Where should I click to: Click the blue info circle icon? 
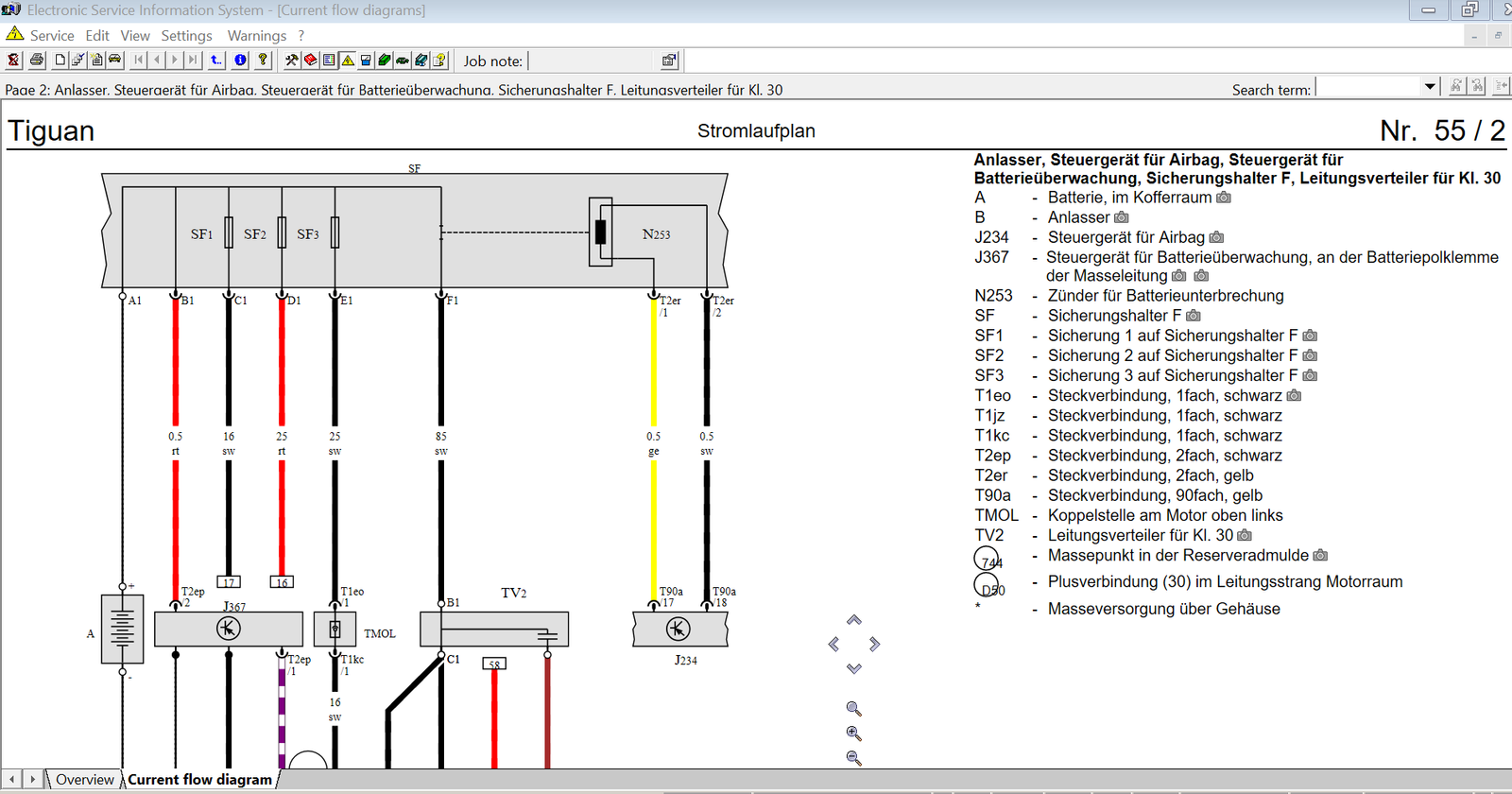[240, 60]
